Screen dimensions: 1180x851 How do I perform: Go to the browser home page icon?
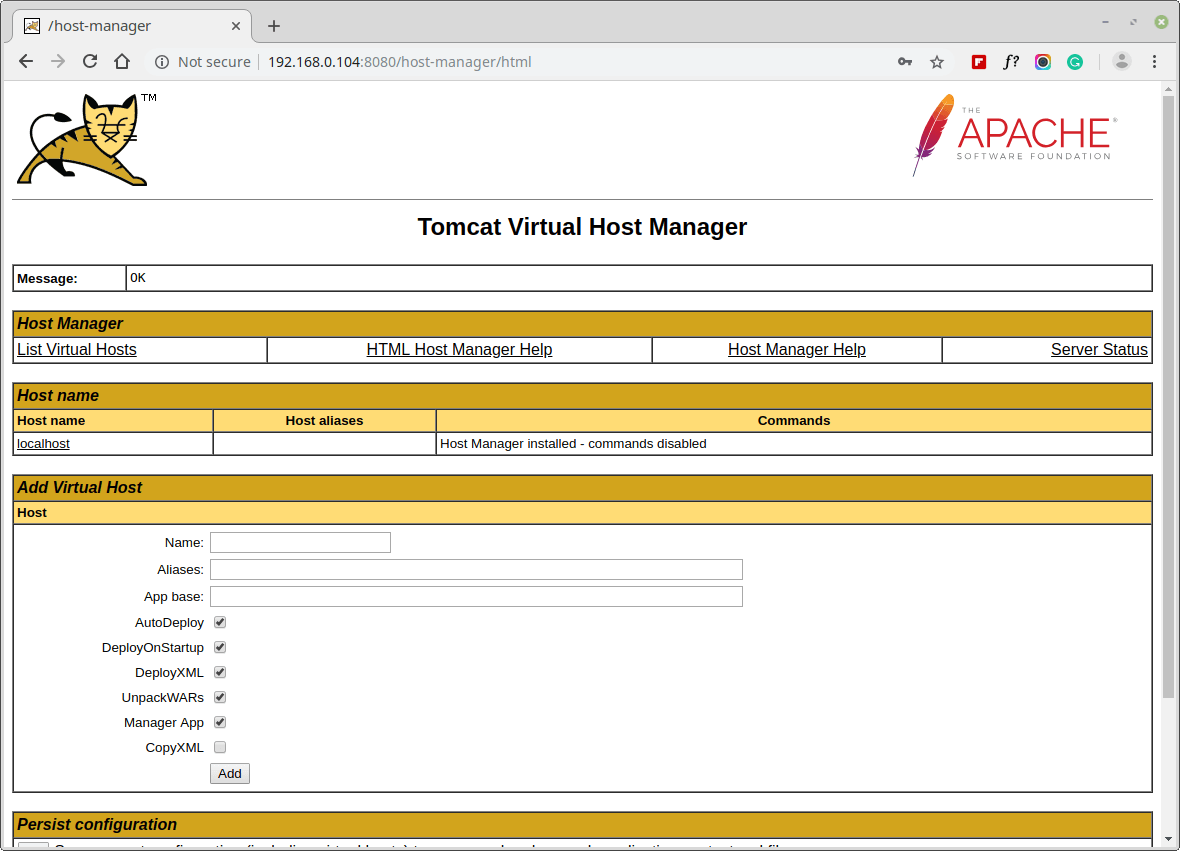pyautogui.click(x=122, y=62)
